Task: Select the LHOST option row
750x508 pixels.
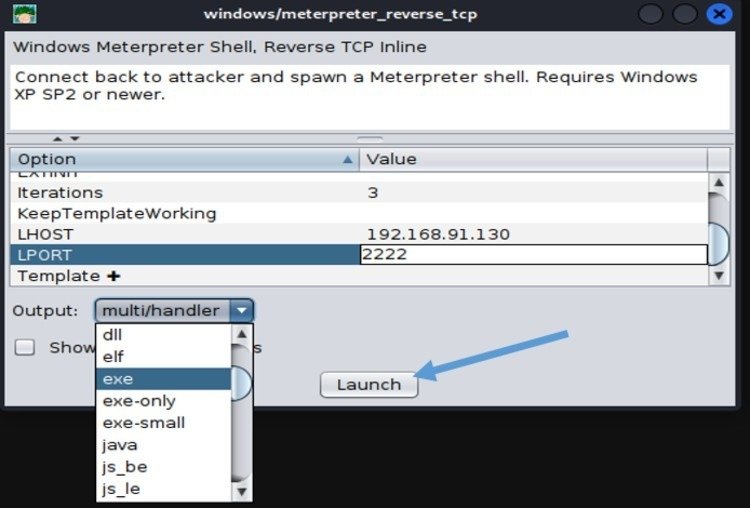Action: point(359,234)
